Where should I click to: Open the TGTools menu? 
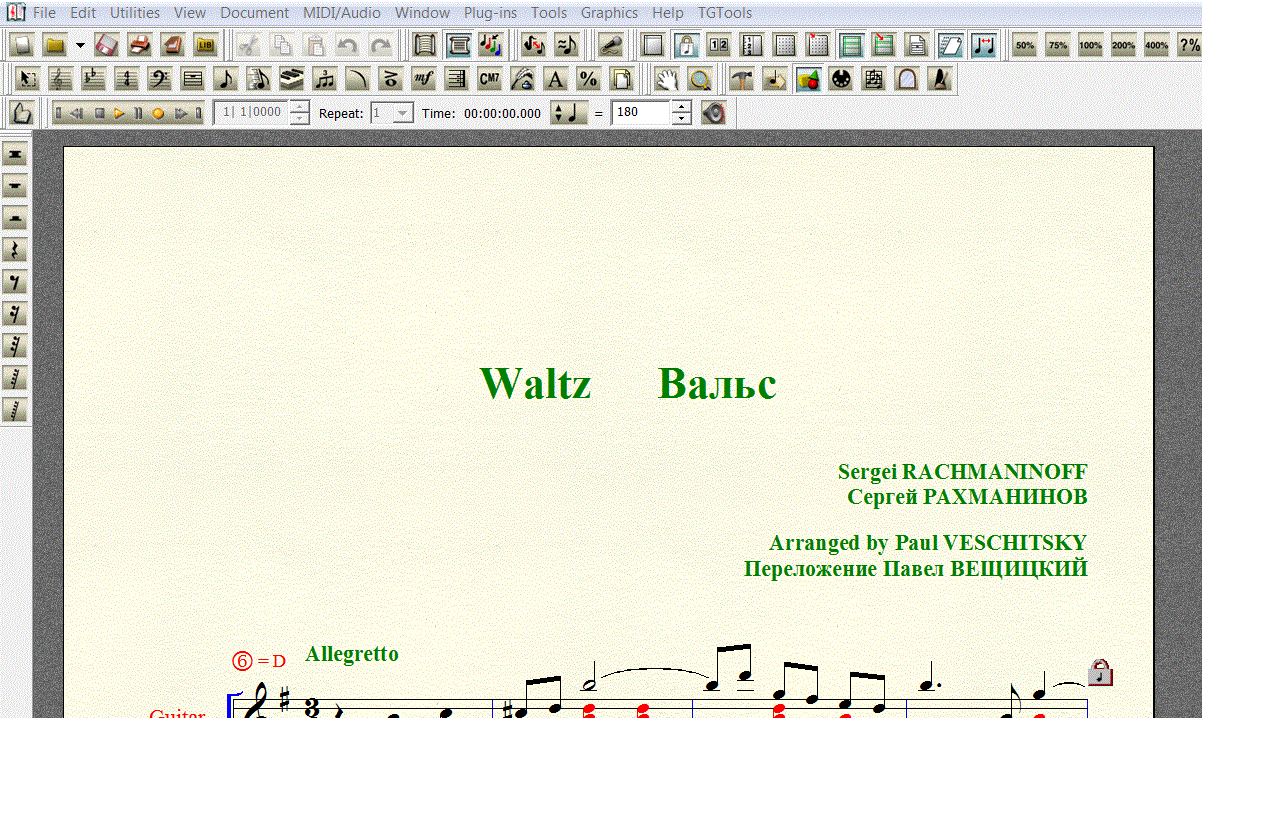[725, 13]
